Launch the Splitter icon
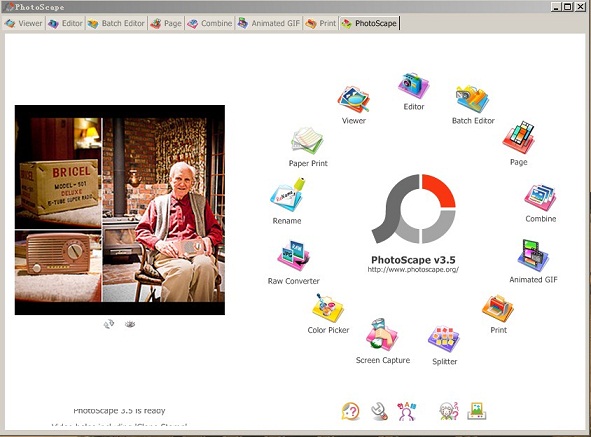The width and height of the screenshot is (591, 437). pyautogui.click(x=444, y=339)
